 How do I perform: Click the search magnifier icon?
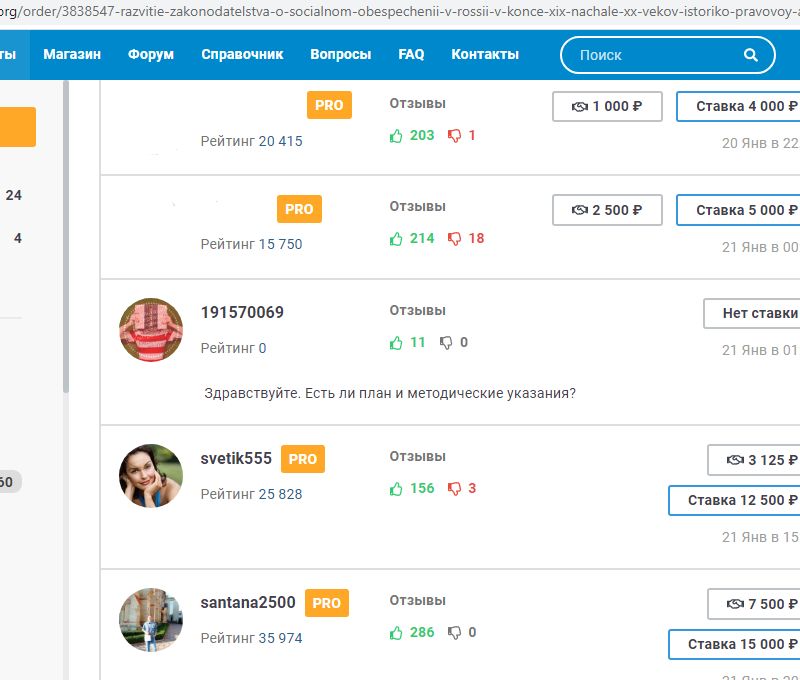pos(751,55)
